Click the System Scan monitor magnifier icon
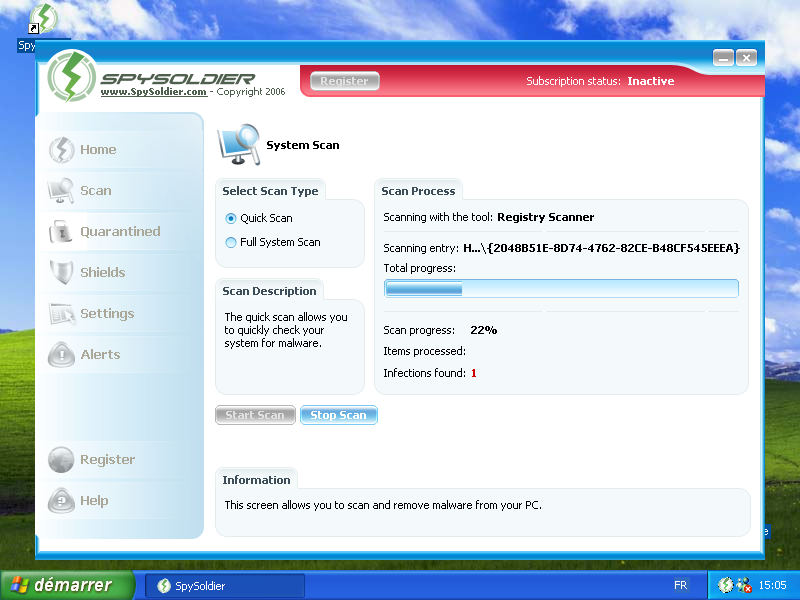 point(239,144)
